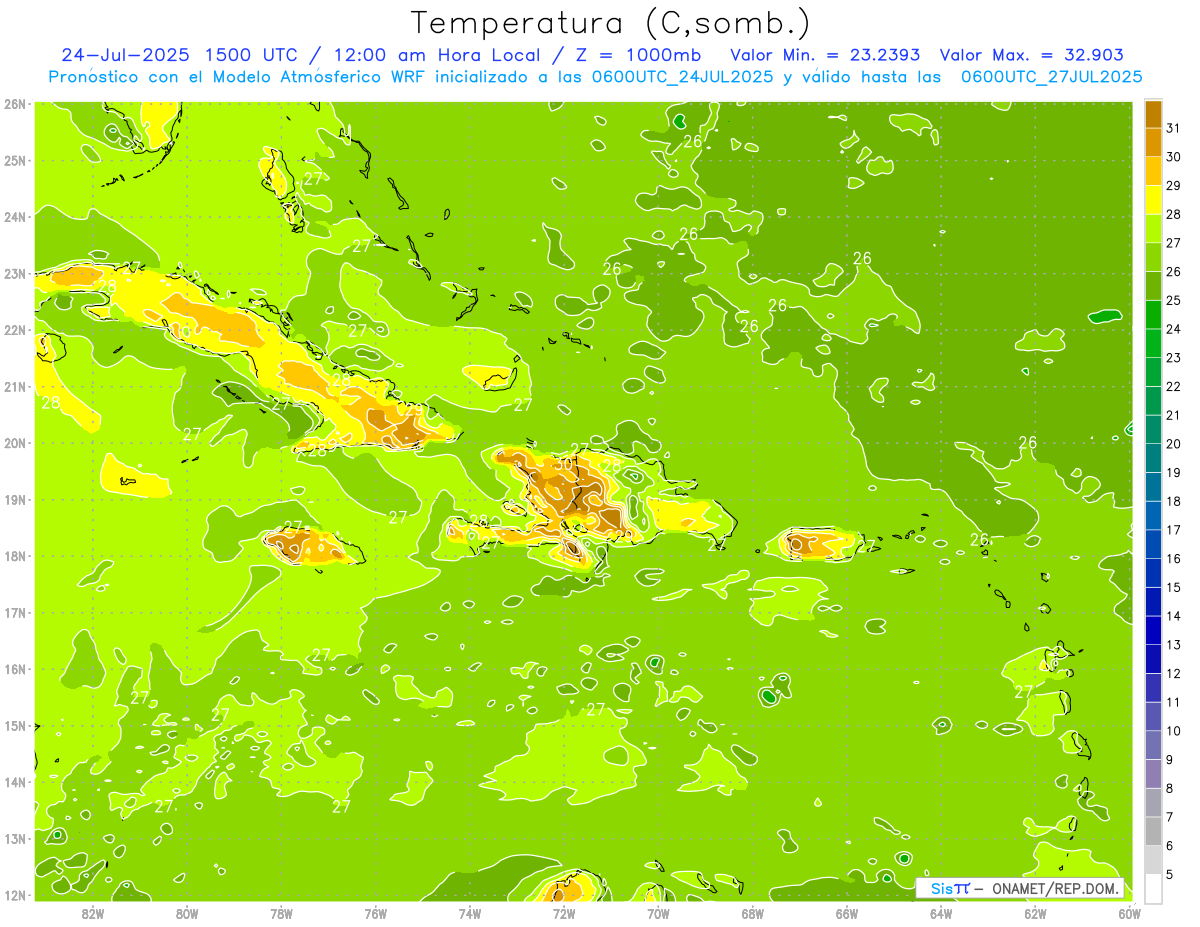Click the orange colorbar swatch between 30 and 31

[1153, 142]
